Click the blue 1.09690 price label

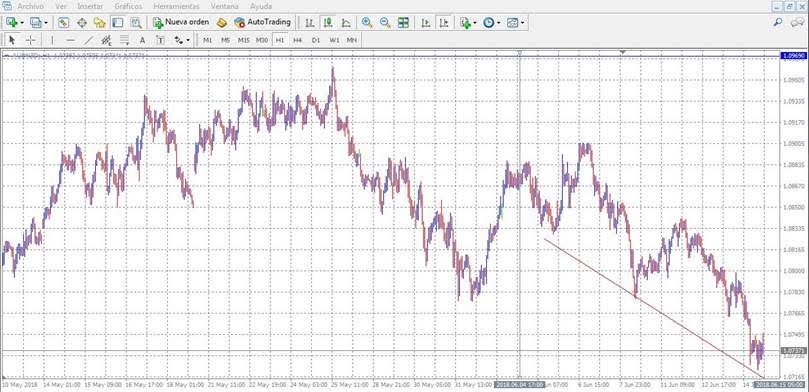794,56
